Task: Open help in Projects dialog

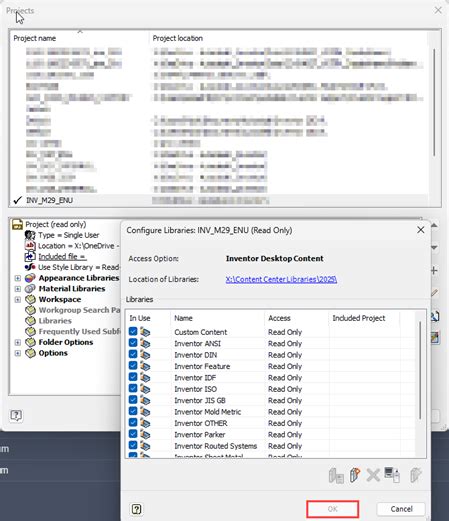Action: tap(16, 415)
